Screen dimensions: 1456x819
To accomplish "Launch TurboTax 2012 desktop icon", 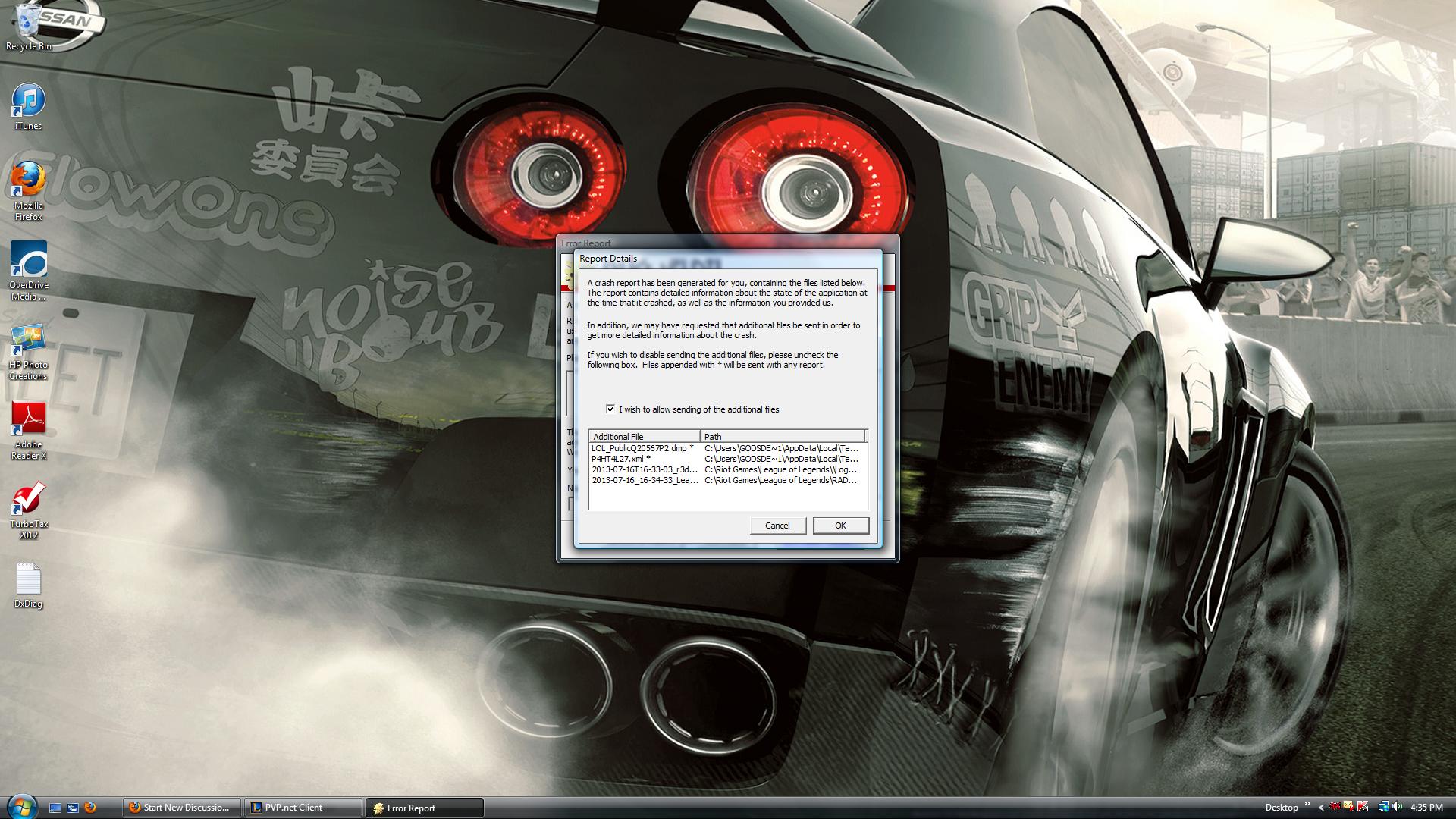I will pos(29,508).
